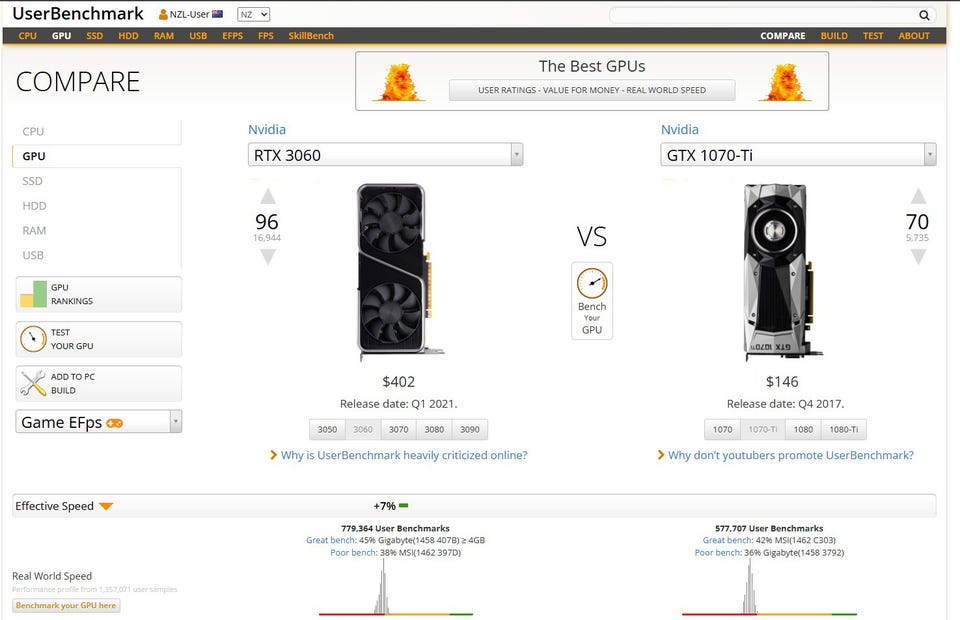Upvote the RTX 3060 arrow
This screenshot has height=620, width=960.
pyautogui.click(x=268, y=196)
